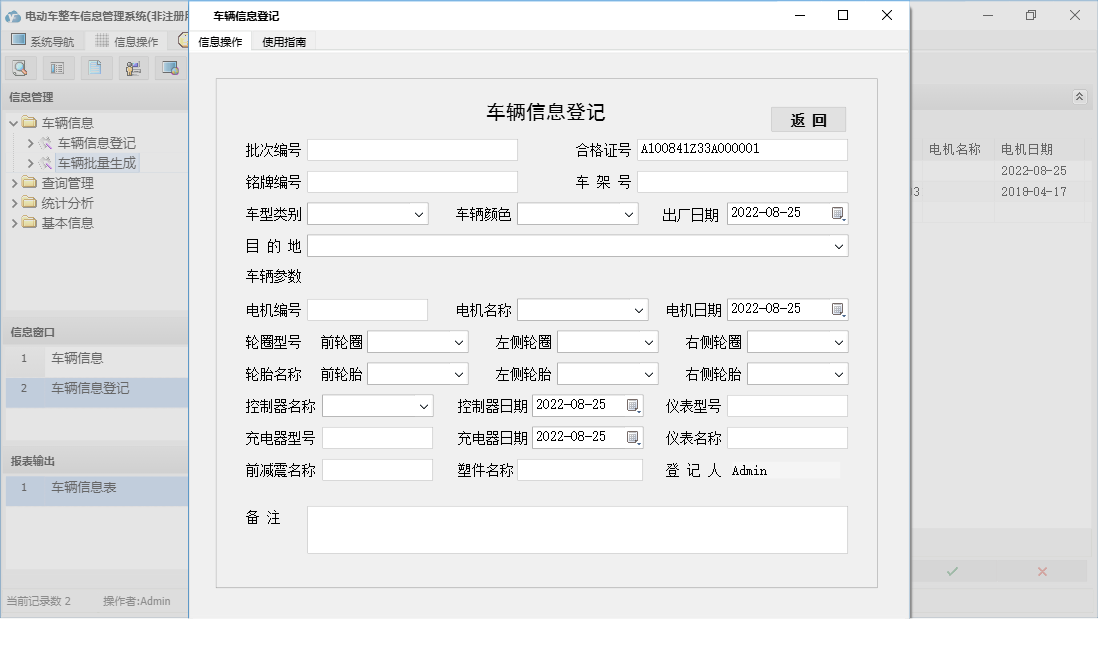Click the 系统导航 grid icon
This screenshot has height=665, width=1098.
(x=17, y=41)
